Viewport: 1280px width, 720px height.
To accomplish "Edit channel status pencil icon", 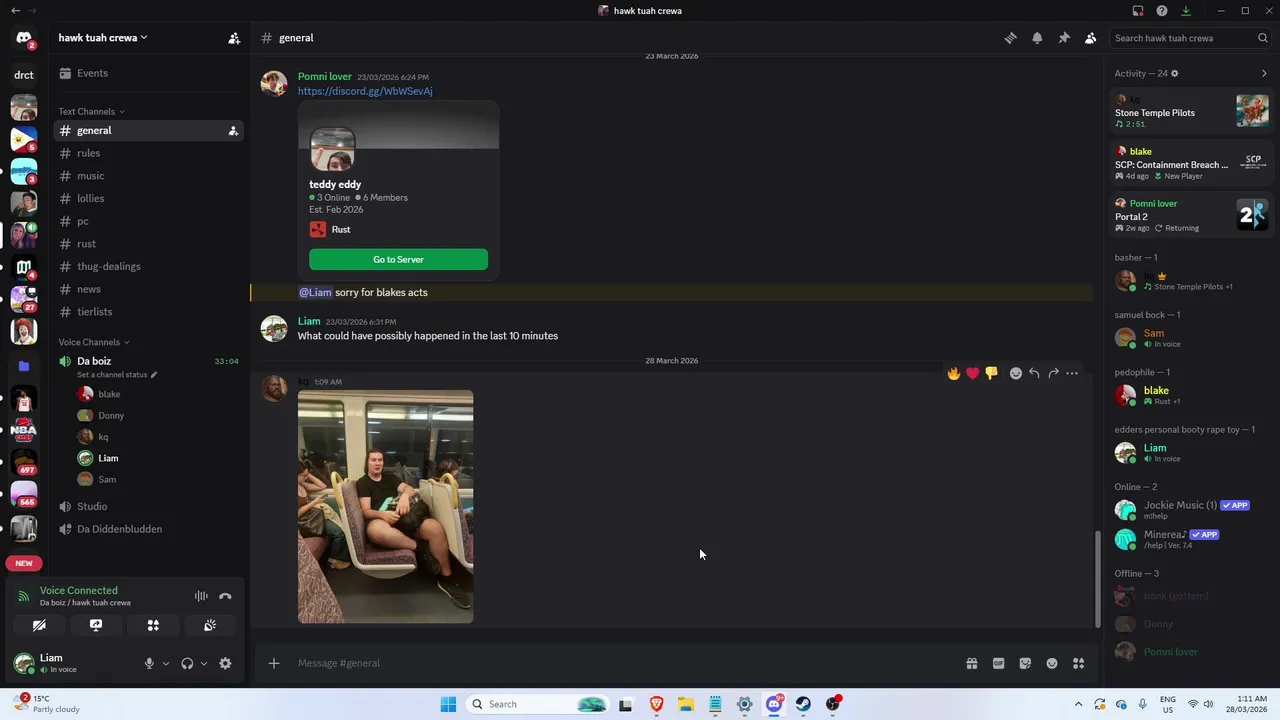I will click(154, 375).
